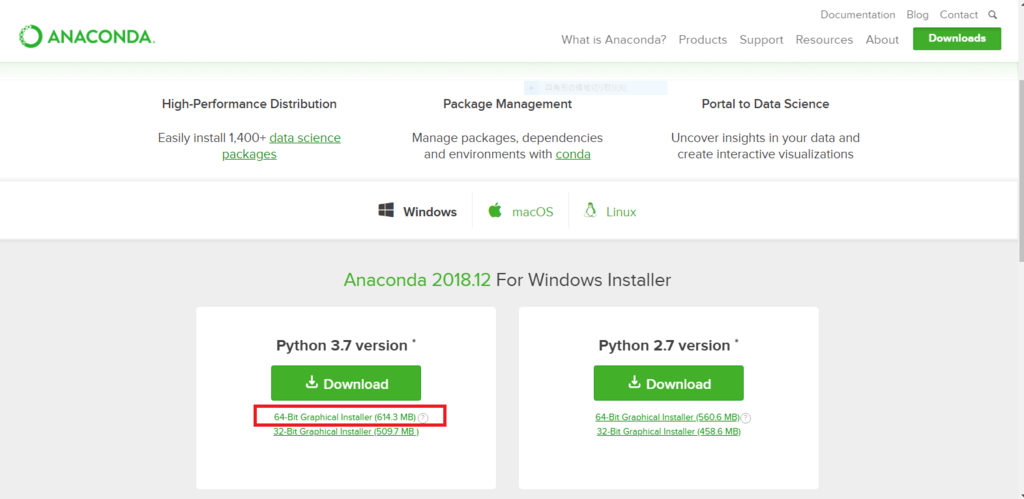
Task: Download the Python 2.7 version
Action: 668,383
